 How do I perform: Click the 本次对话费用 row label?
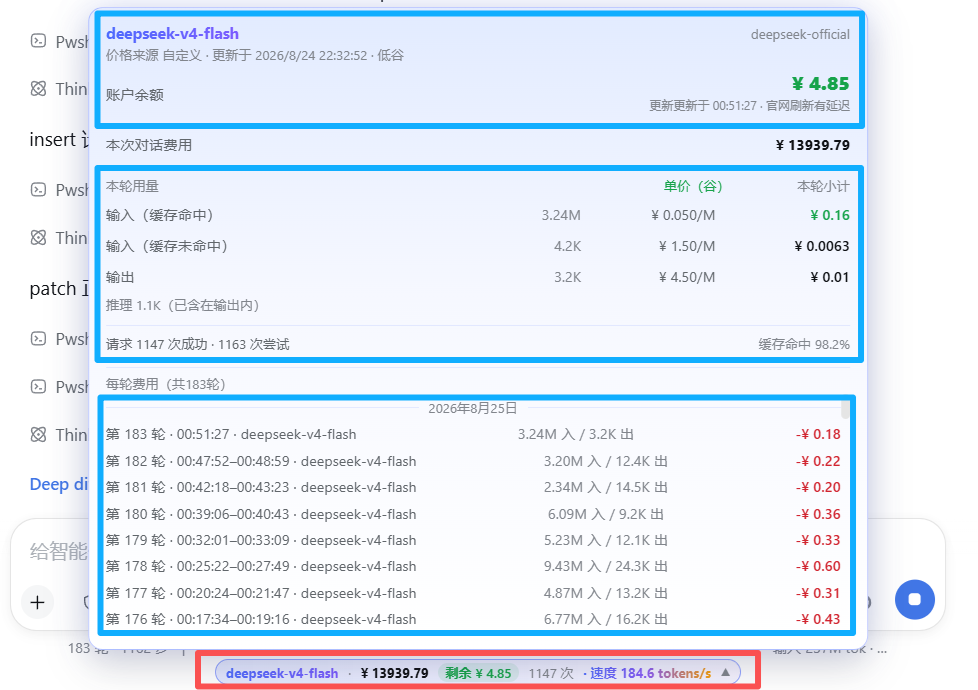[x=149, y=145]
